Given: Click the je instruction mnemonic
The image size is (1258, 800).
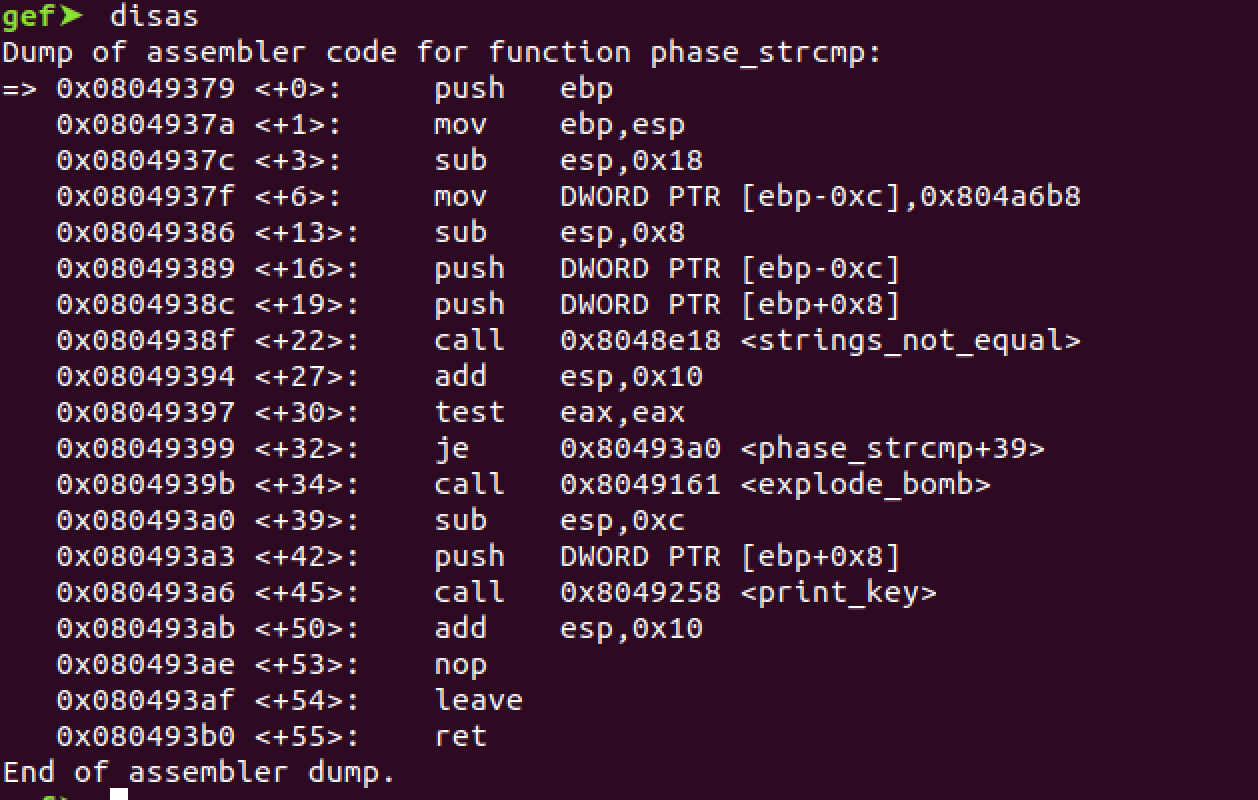Looking at the screenshot, I should click(x=452, y=449).
